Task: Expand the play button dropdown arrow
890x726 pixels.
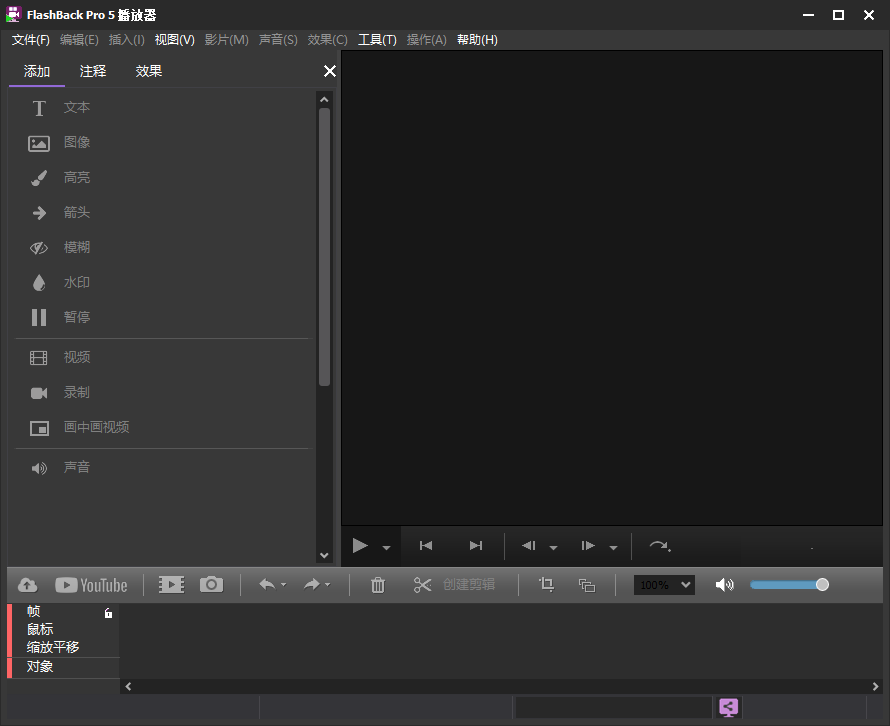Action: coord(386,546)
